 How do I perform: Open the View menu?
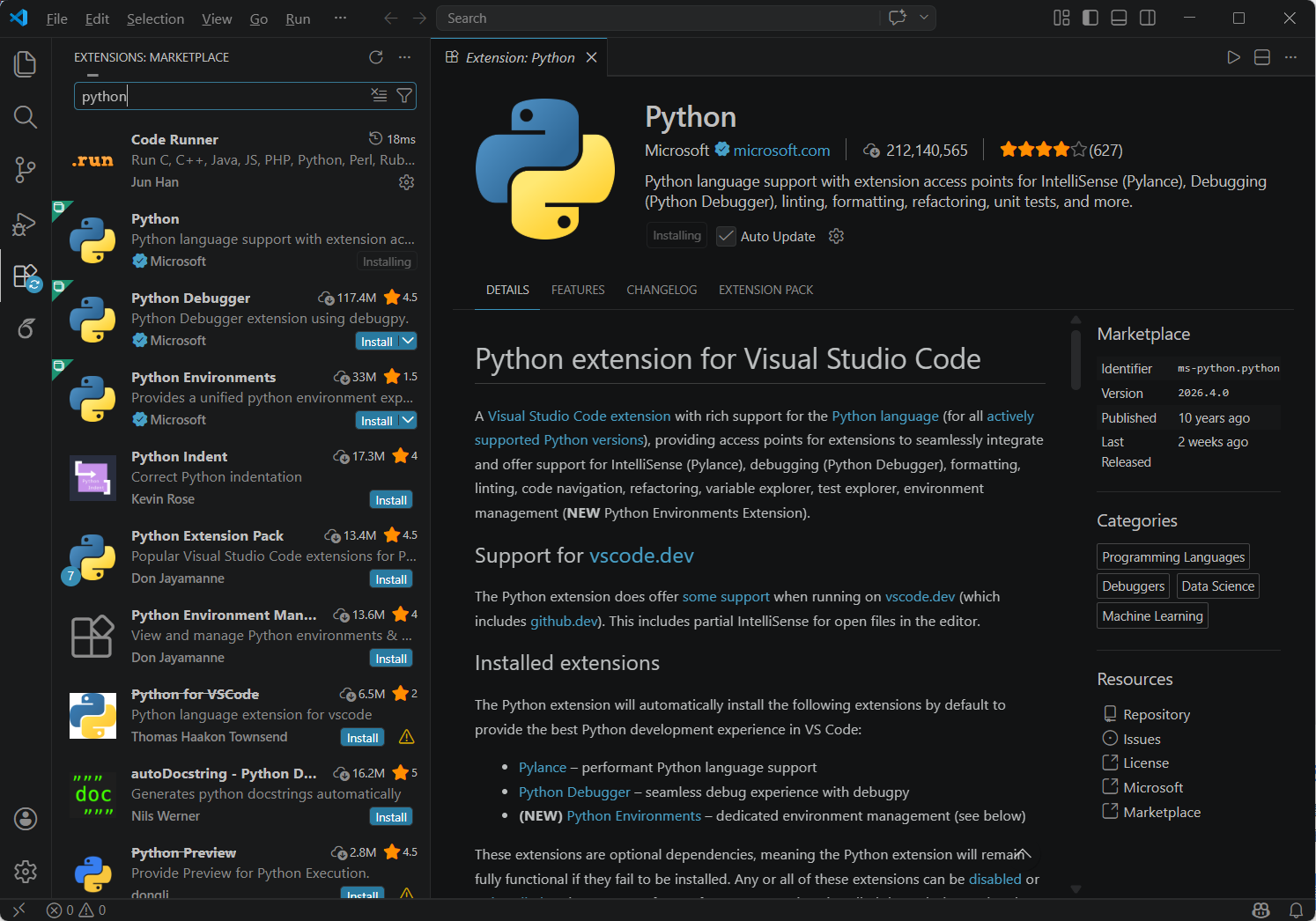[217, 18]
